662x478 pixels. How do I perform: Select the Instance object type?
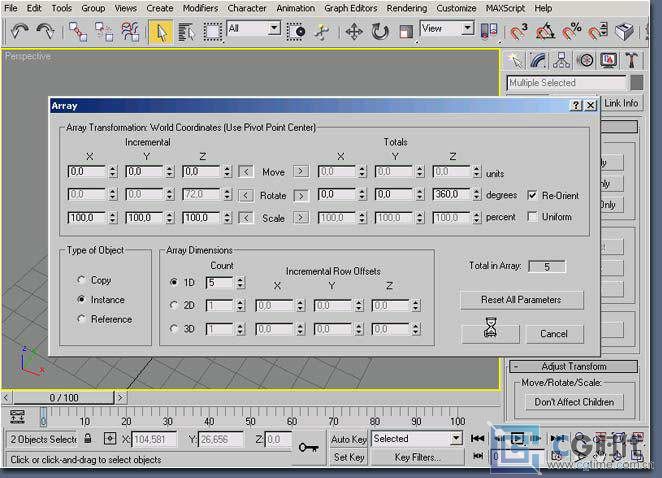click(x=81, y=299)
